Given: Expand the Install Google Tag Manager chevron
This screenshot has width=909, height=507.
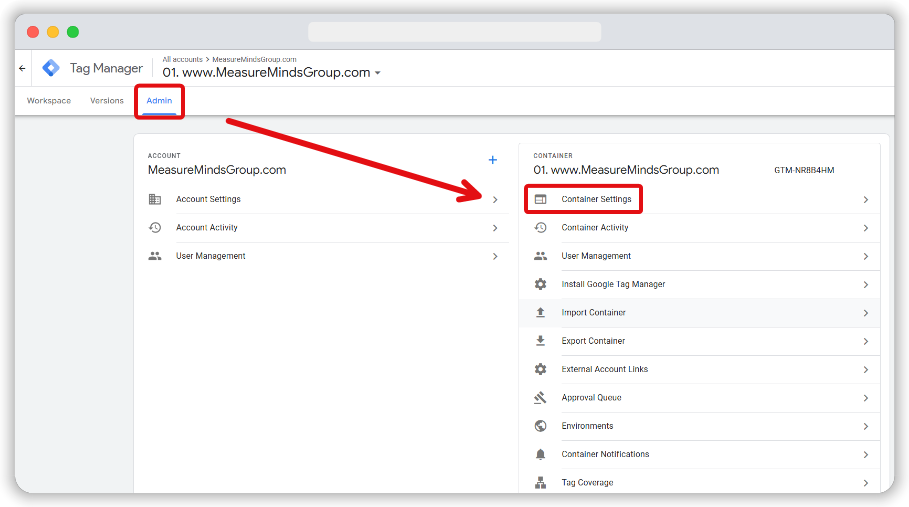Looking at the screenshot, I should click(866, 284).
